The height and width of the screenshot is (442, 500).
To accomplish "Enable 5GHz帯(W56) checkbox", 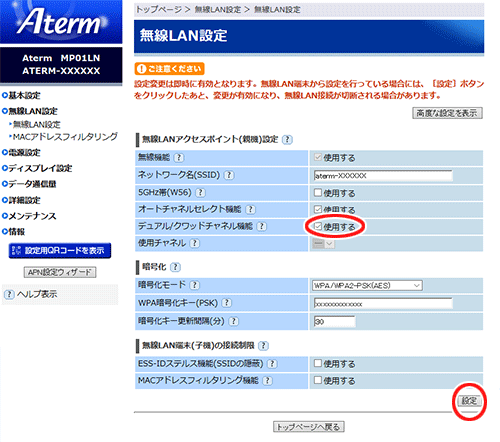I will (318, 192).
